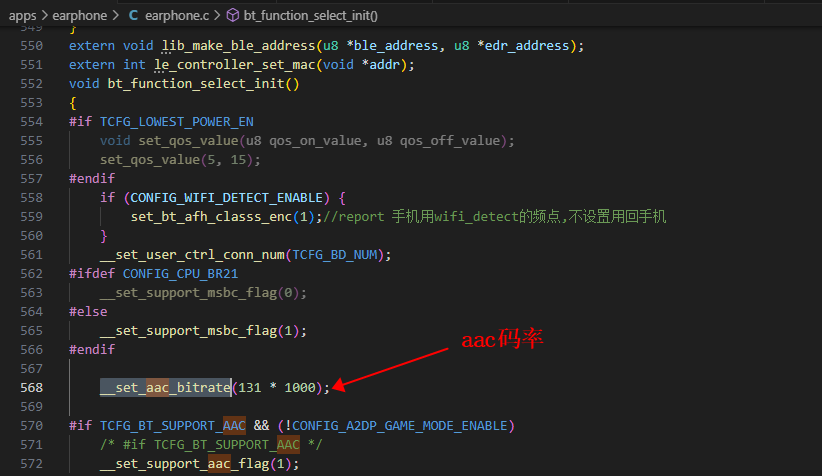This screenshot has height=476, width=822.
Task: Click #else directive on line 564
Action: coord(88,312)
